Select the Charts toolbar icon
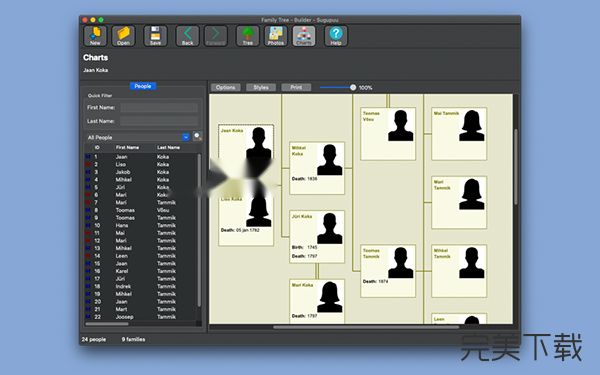This screenshot has height=375, width=600. point(304,36)
